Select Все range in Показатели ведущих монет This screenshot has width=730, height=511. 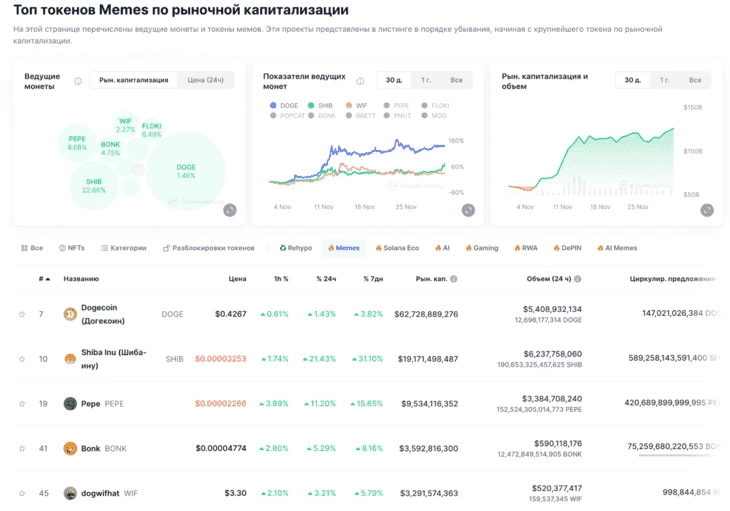point(456,80)
